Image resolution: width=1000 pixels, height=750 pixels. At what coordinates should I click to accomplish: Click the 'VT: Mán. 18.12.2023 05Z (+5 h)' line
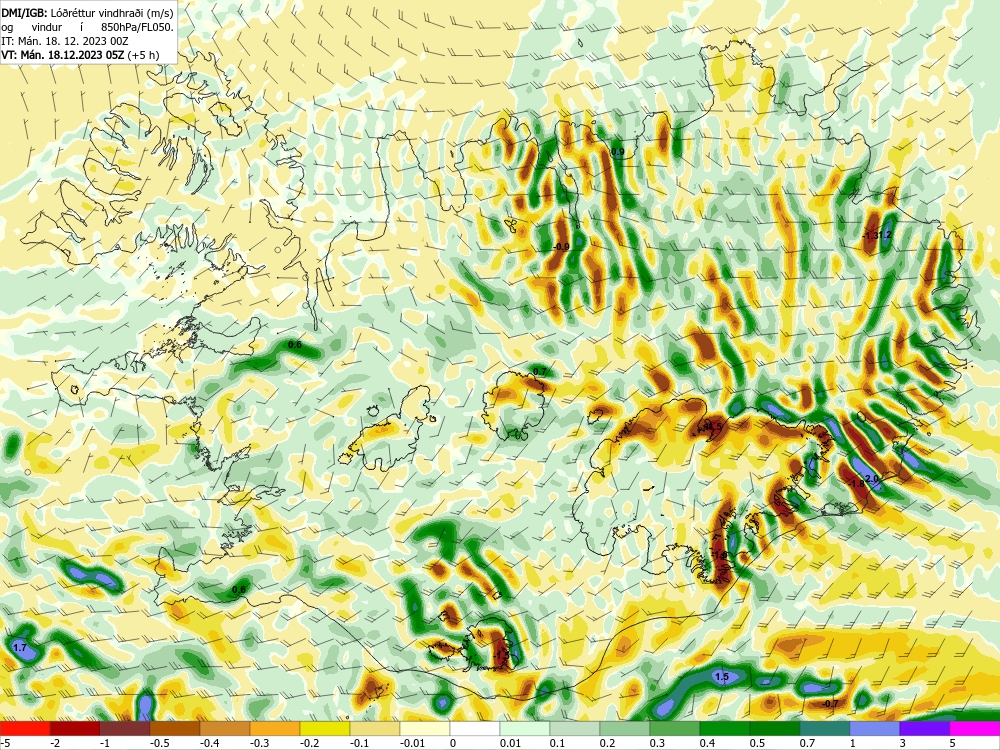coord(80,55)
